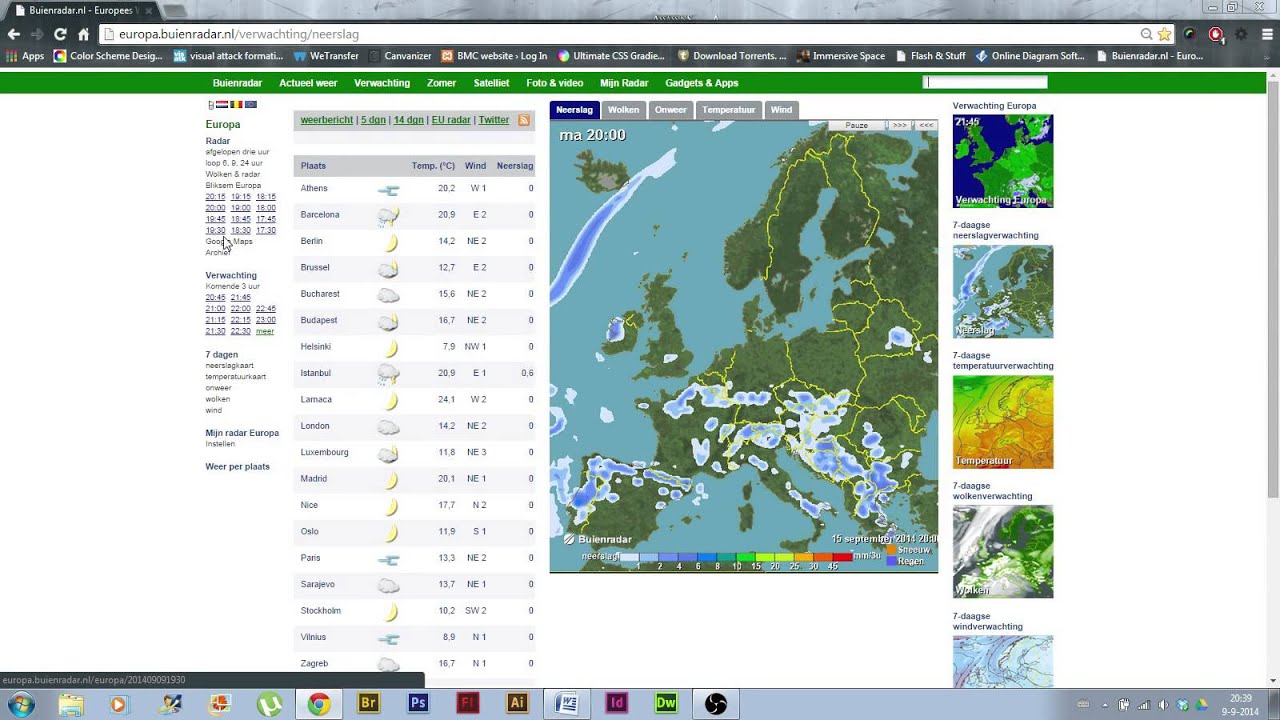The image size is (1280, 720).
Task: Switch to the Onweer map tab
Action: click(670, 110)
